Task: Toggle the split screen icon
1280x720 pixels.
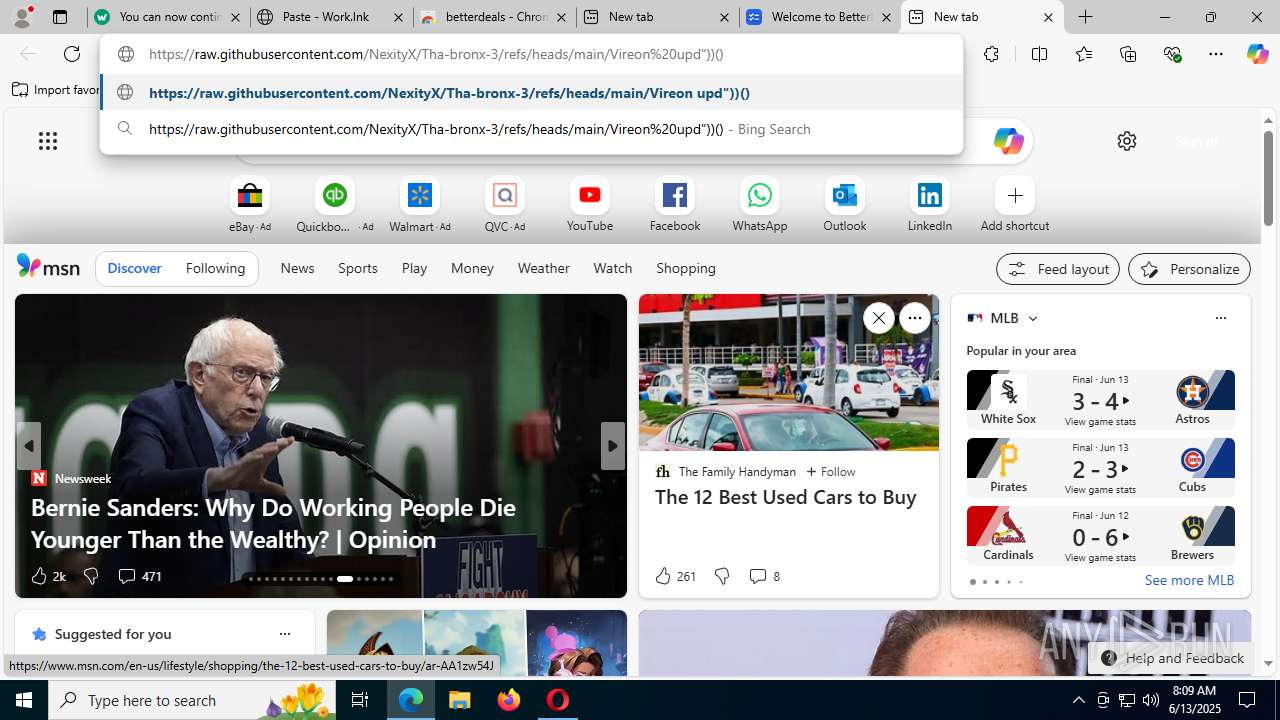Action: 1039,54
